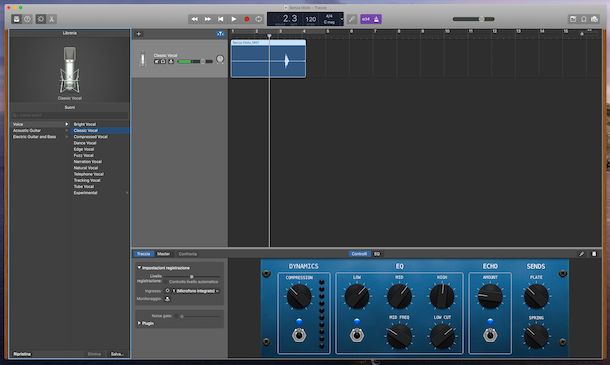Click the Fast Forward transport button
Image resolution: width=610 pixels, height=365 pixels.
208,19
